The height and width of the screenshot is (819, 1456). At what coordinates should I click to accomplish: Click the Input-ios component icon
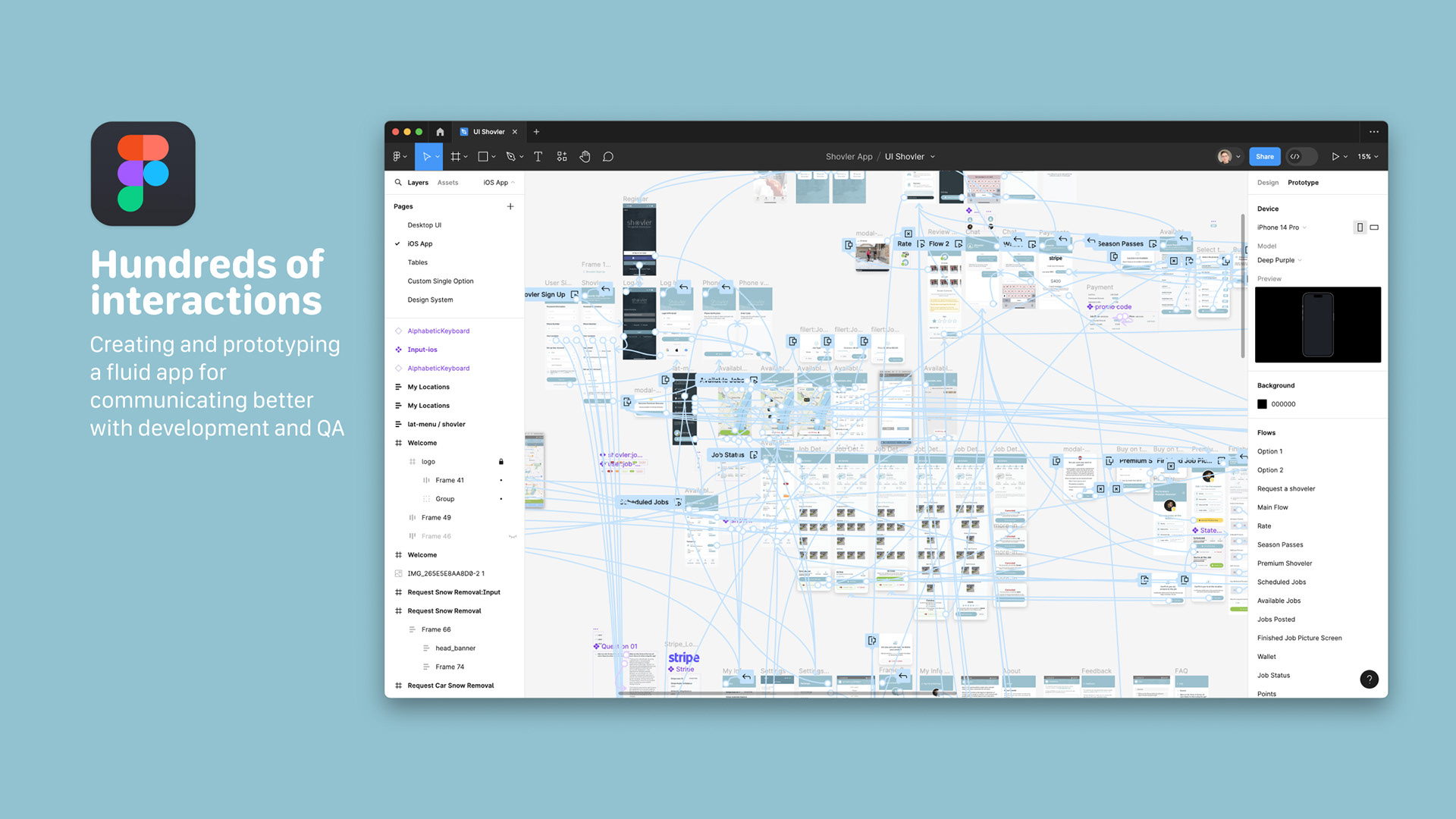click(398, 350)
